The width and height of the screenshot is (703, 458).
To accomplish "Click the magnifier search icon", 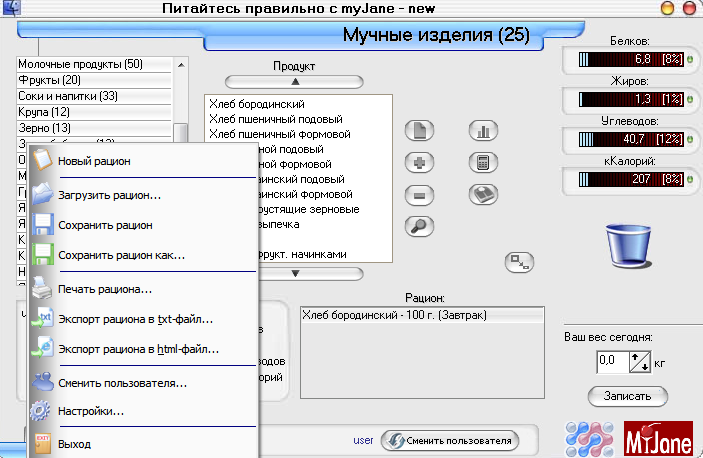I will pos(419,226).
